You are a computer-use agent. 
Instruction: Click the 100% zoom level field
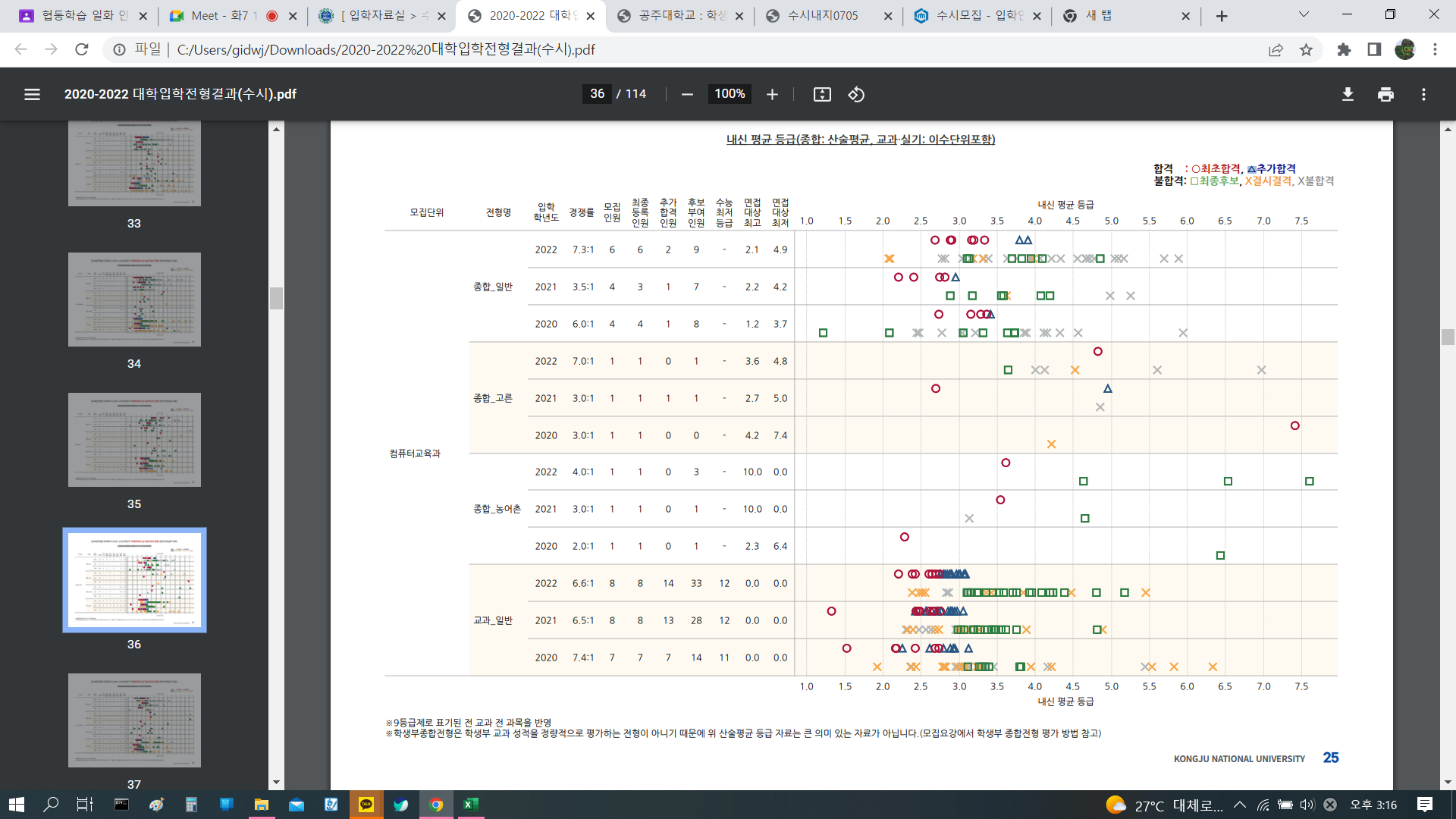pyautogui.click(x=730, y=94)
